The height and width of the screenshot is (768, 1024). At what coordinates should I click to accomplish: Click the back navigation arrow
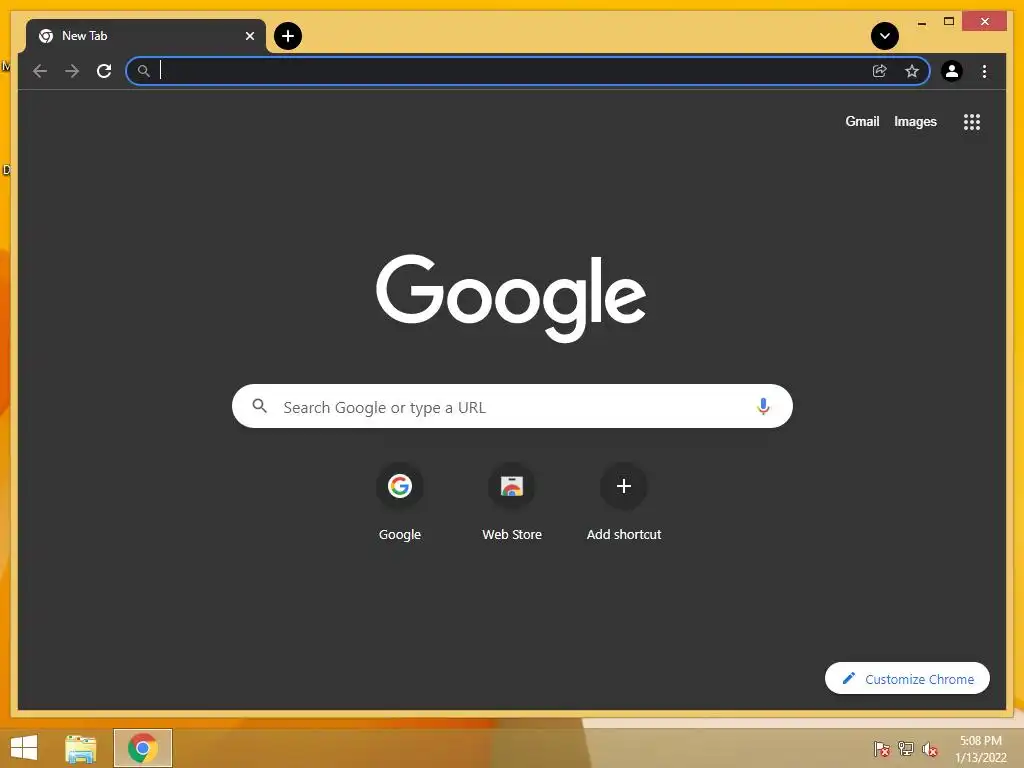tap(40, 71)
